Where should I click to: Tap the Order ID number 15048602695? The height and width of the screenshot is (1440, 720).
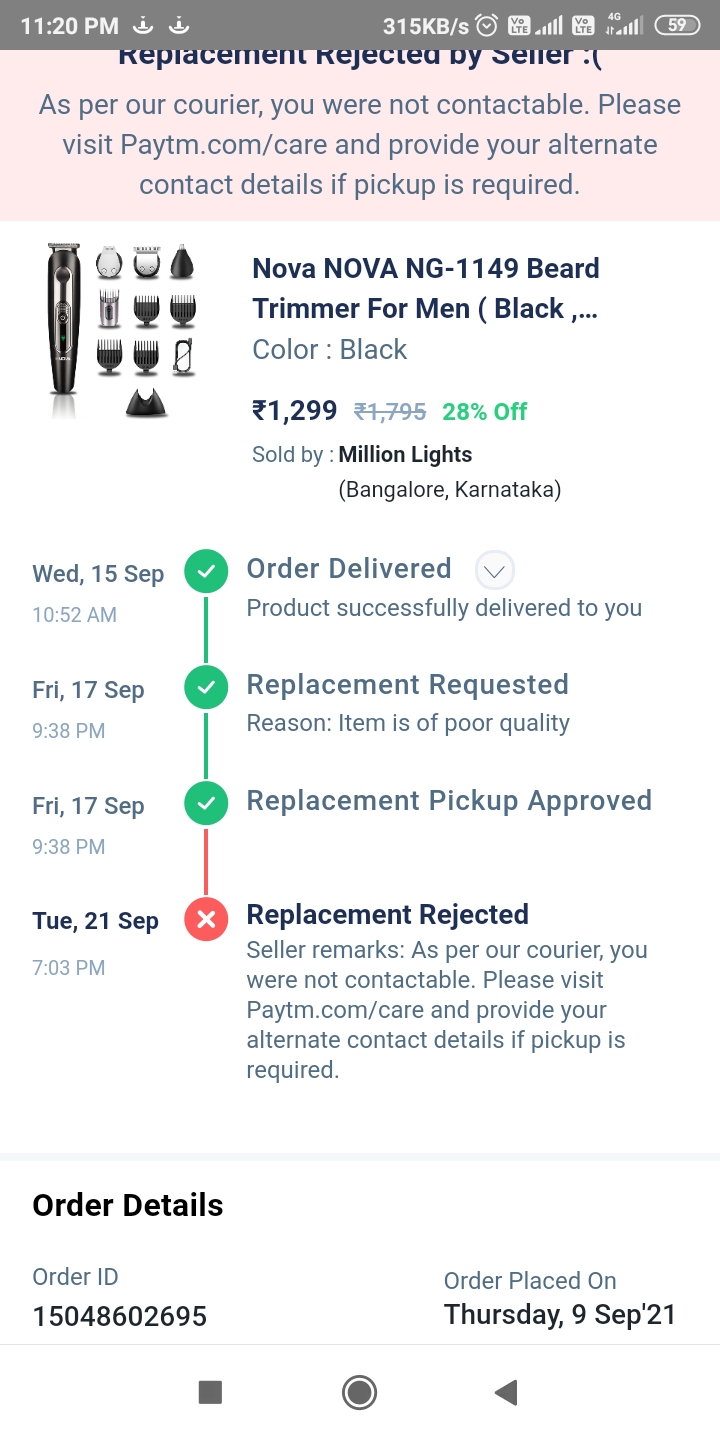tap(120, 1316)
